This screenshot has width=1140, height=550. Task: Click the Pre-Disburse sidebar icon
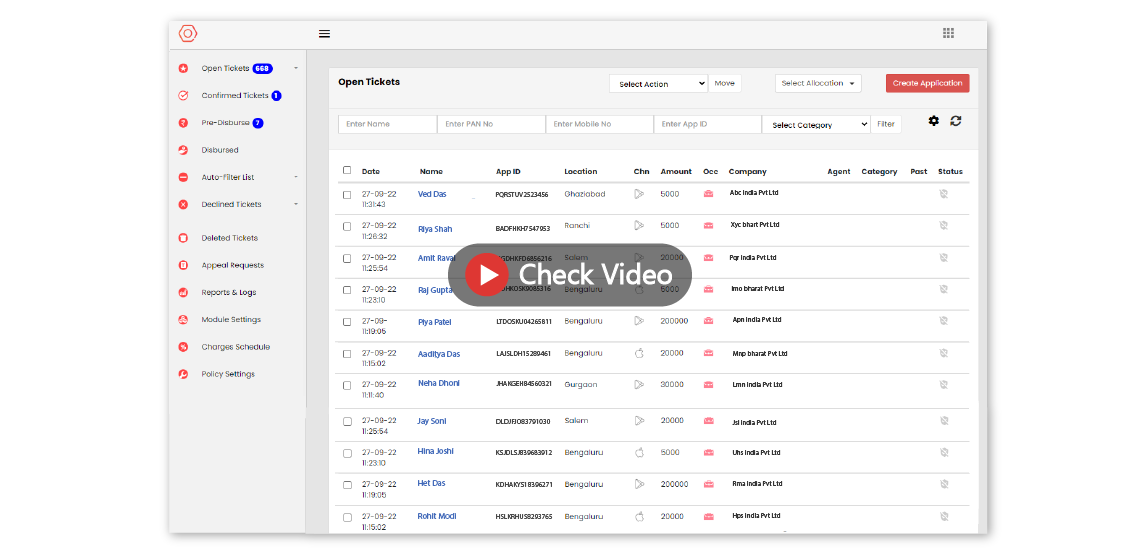tap(183, 123)
